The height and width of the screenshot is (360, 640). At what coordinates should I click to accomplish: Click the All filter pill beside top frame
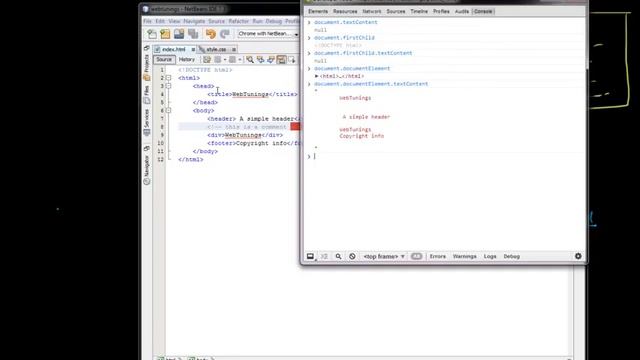click(416, 256)
